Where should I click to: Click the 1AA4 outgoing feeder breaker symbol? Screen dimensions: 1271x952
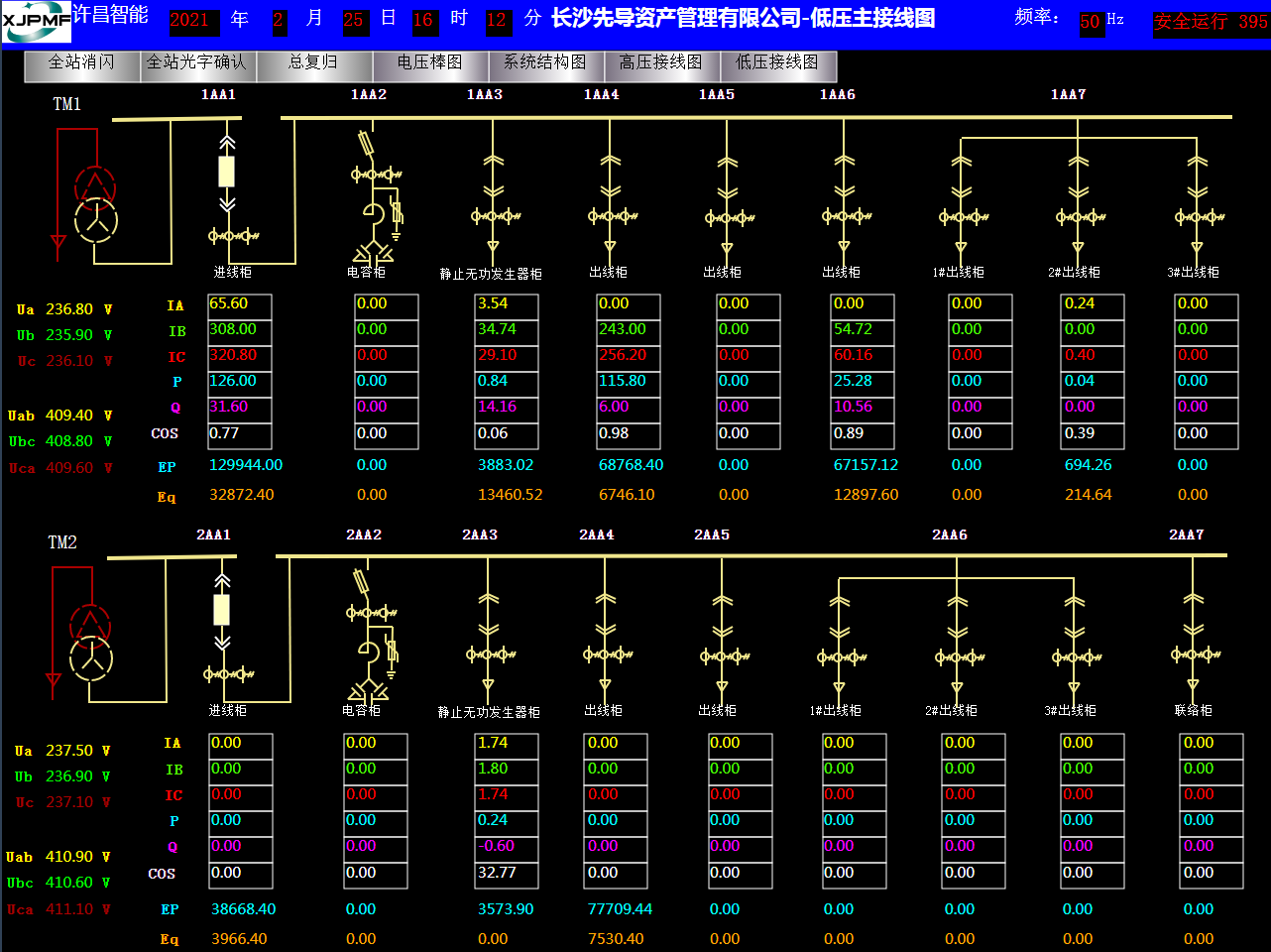[x=611, y=215]
